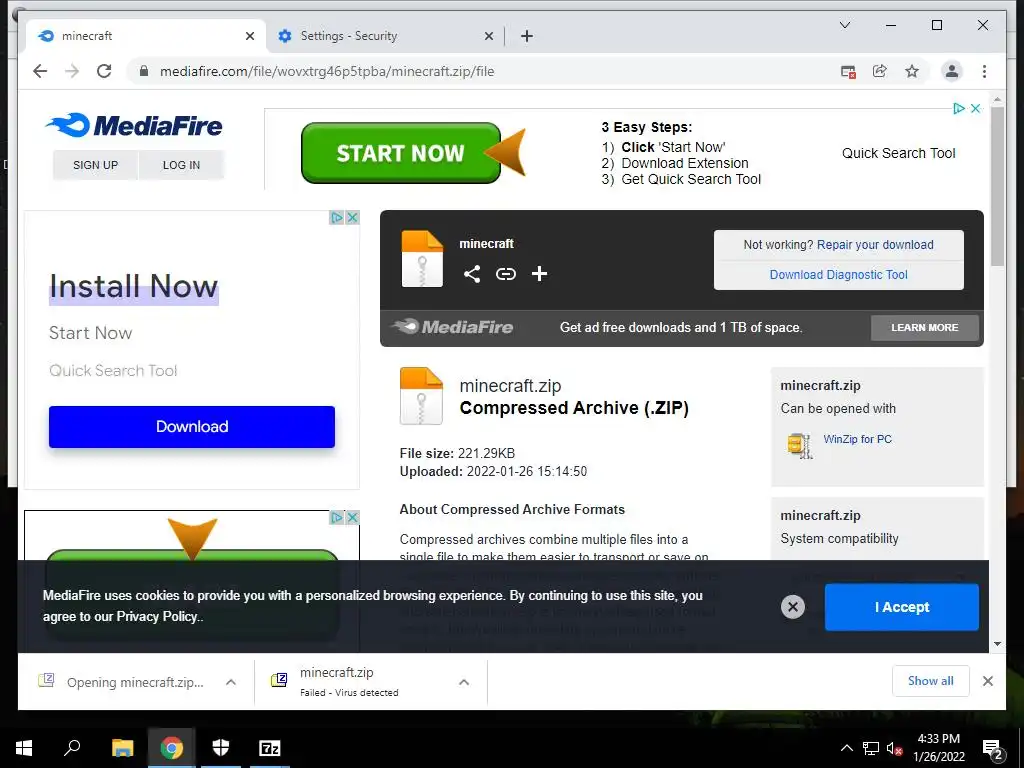This screenshot has height=768, width=1024.
Task: Close the Install Now ad
Action: click(352, 217)
